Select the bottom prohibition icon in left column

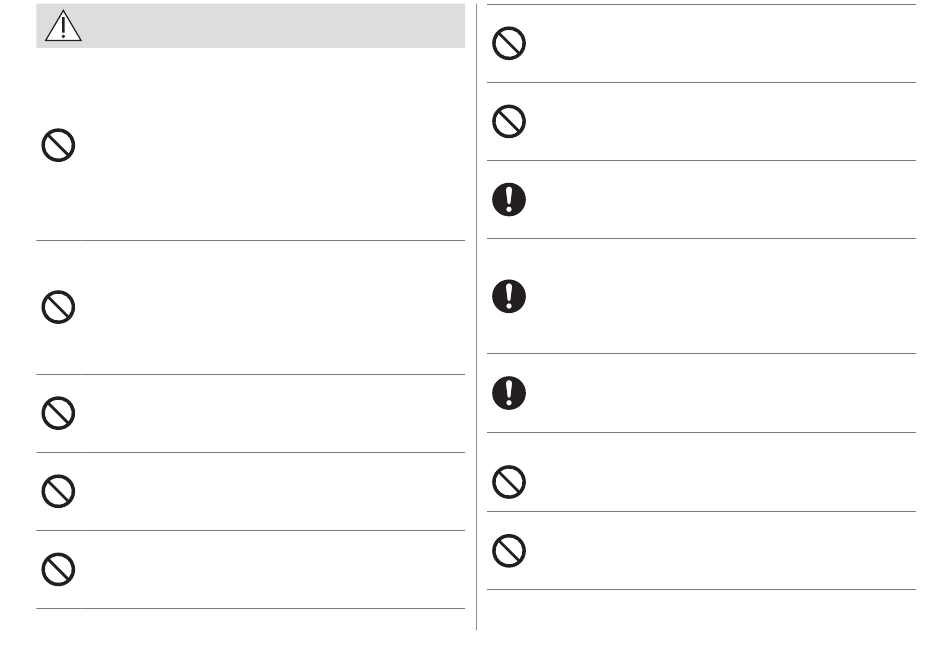(x=58, y=569)
